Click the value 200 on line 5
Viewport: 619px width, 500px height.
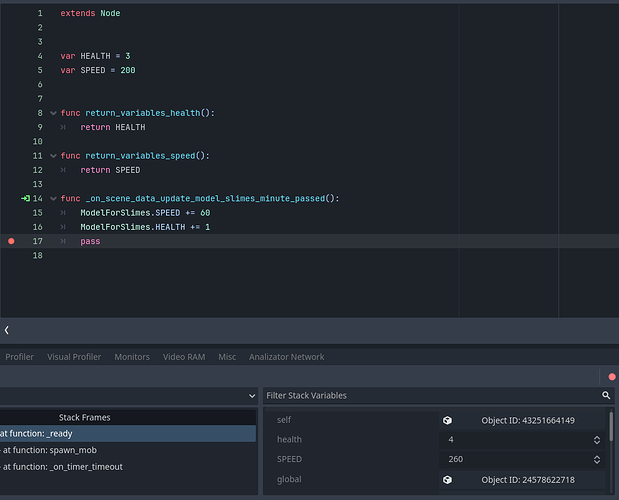coord(128,70)
